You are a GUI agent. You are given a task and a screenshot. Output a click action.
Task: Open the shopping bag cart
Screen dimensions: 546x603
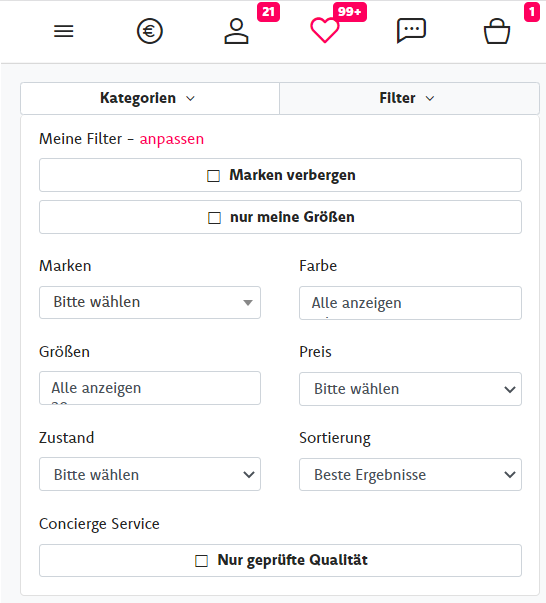coord(497,31)
